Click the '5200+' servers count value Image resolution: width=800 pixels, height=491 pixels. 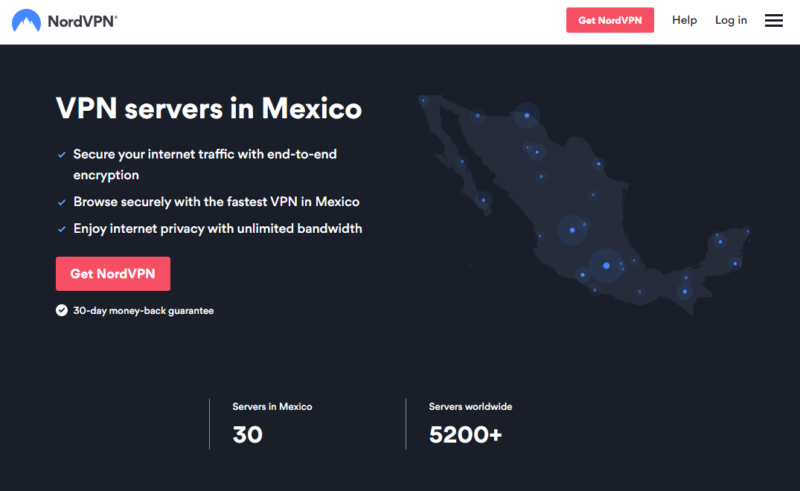[465, 435]
